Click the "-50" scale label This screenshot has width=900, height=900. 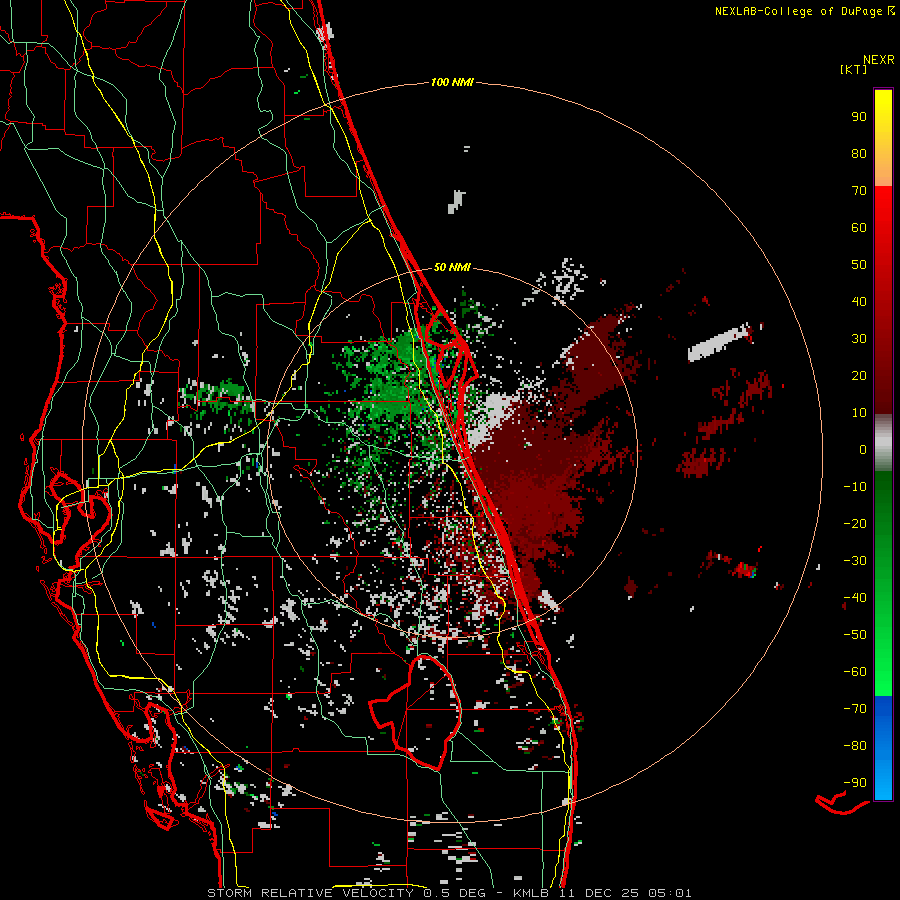tap(855, 635)
